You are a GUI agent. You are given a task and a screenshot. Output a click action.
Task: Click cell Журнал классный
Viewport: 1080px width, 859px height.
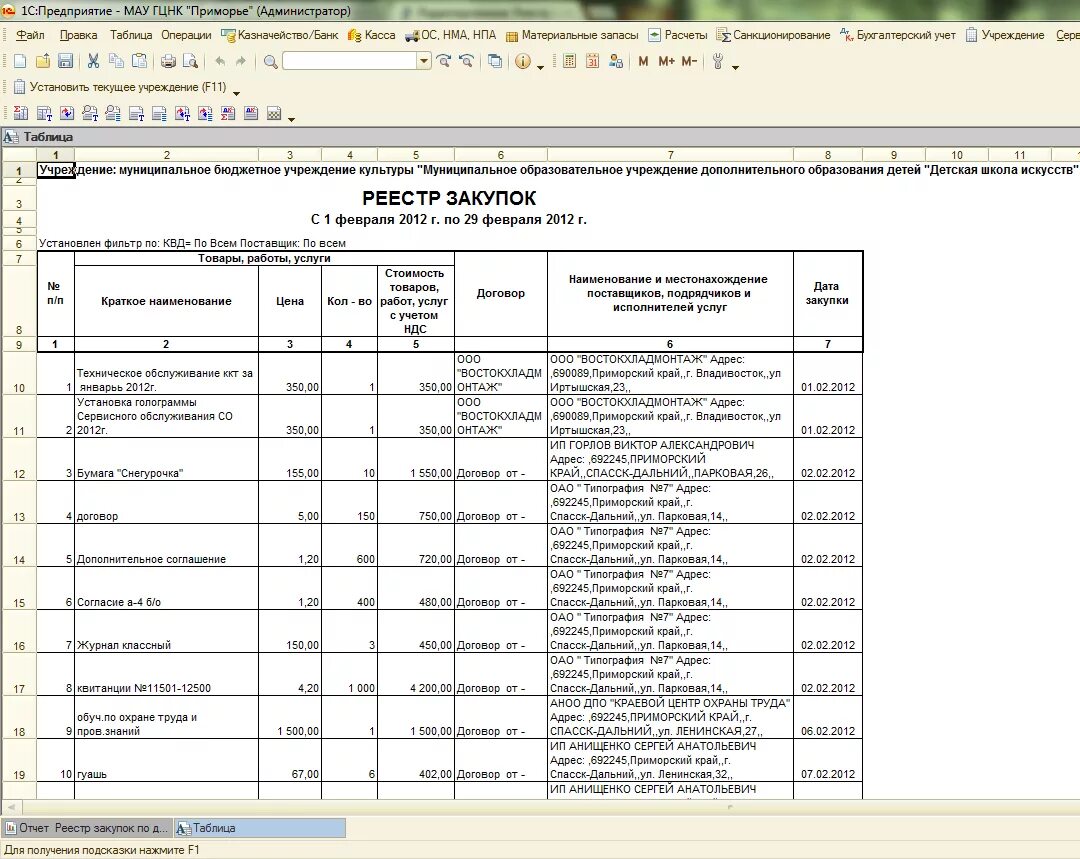pos(166,632)
